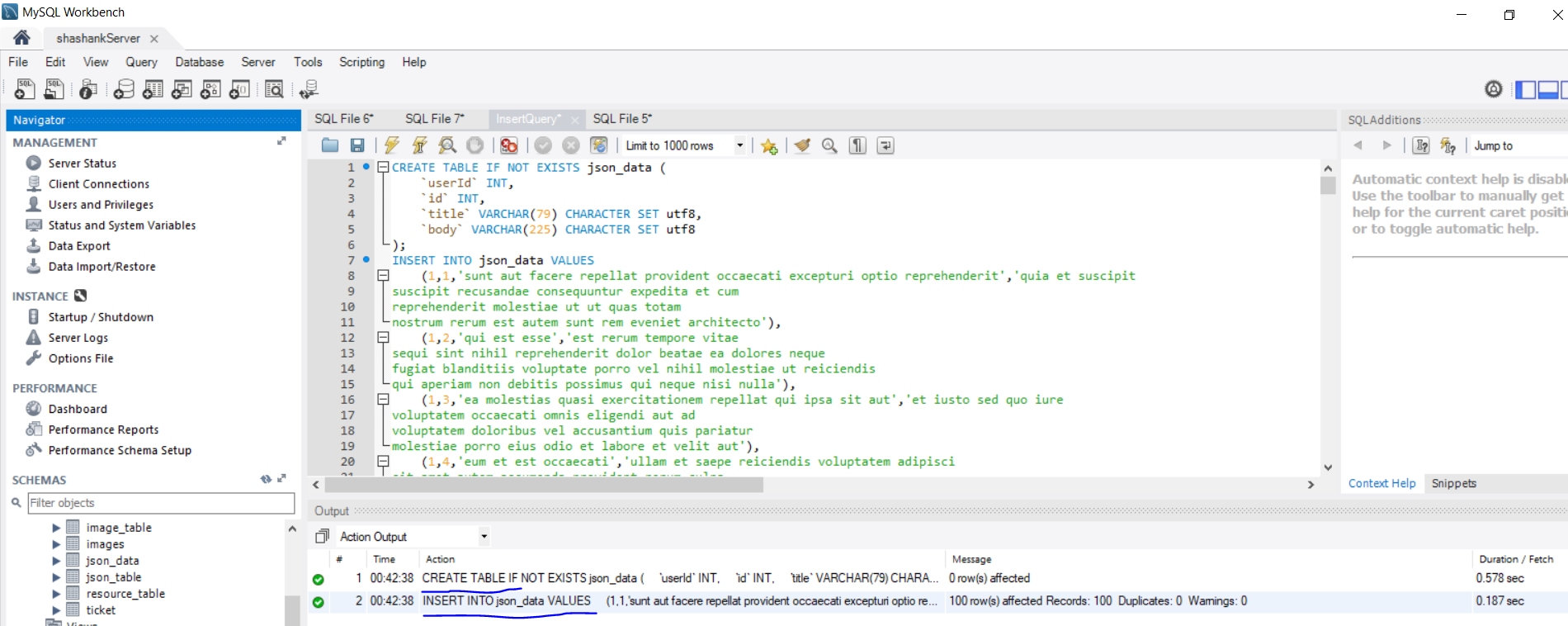
Task: Reconnect to DBMS icon
Action: click(x=309, y=88)
